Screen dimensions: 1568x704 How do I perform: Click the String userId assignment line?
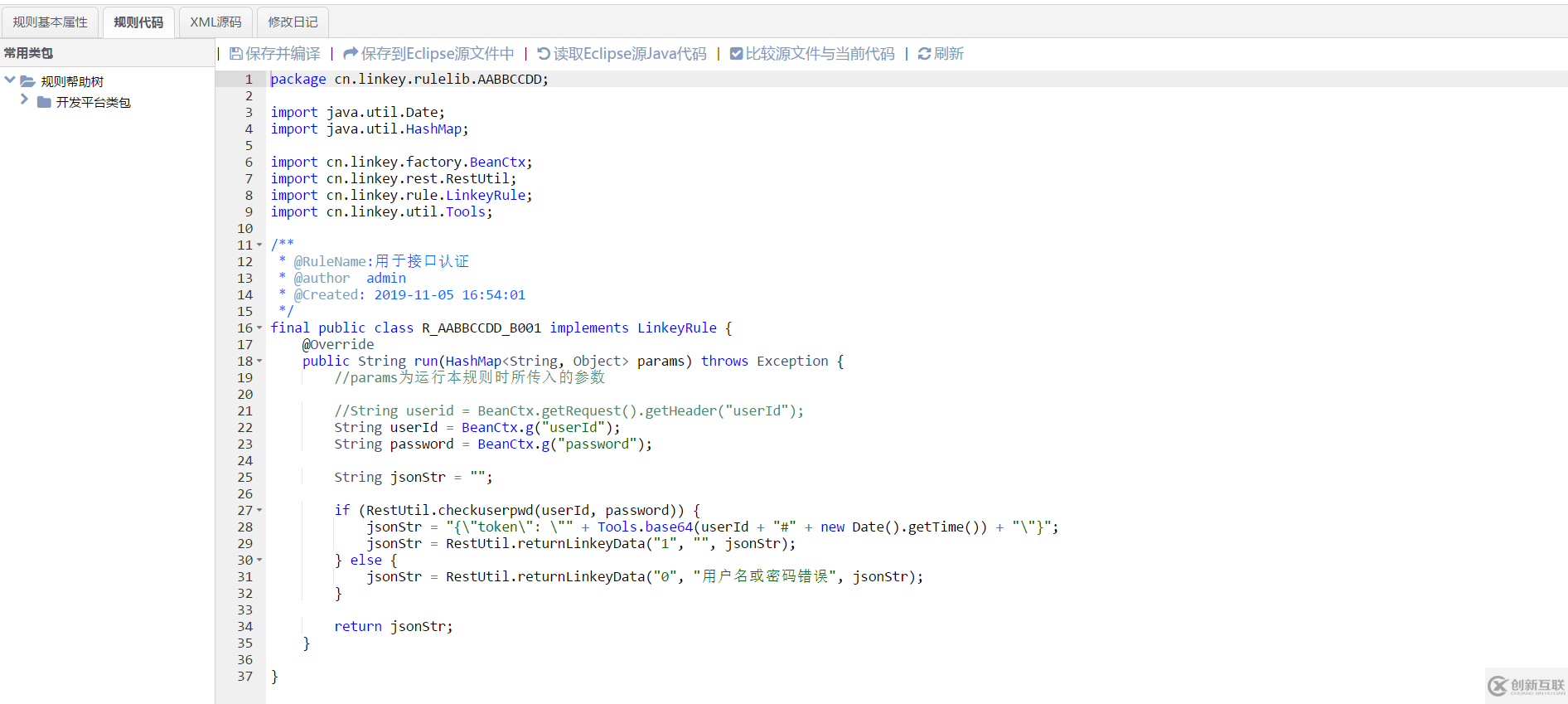tap(477, 428)
